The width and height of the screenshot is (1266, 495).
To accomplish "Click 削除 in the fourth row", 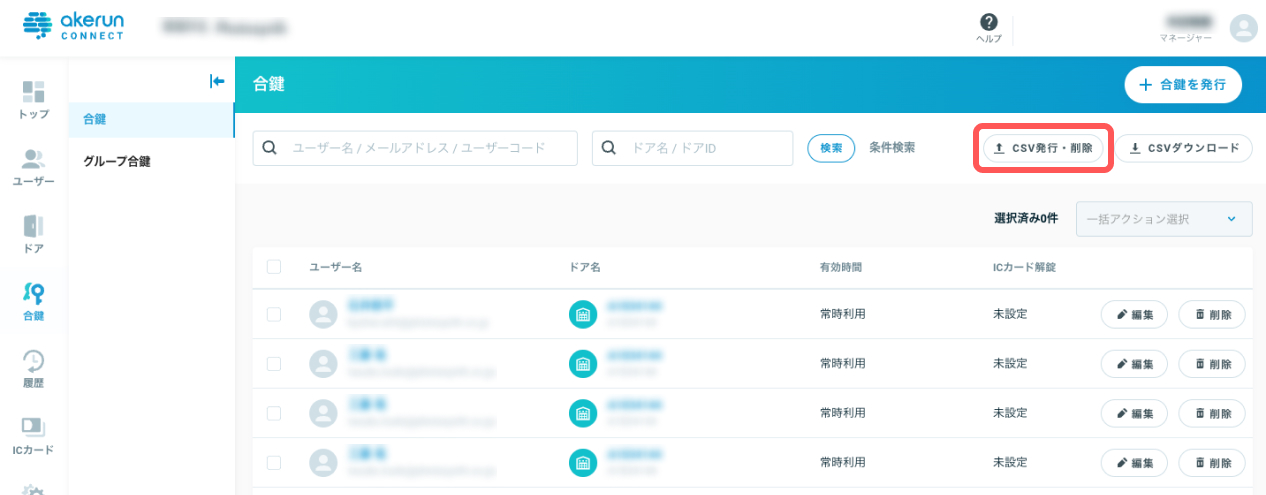I will point(1212,463).
